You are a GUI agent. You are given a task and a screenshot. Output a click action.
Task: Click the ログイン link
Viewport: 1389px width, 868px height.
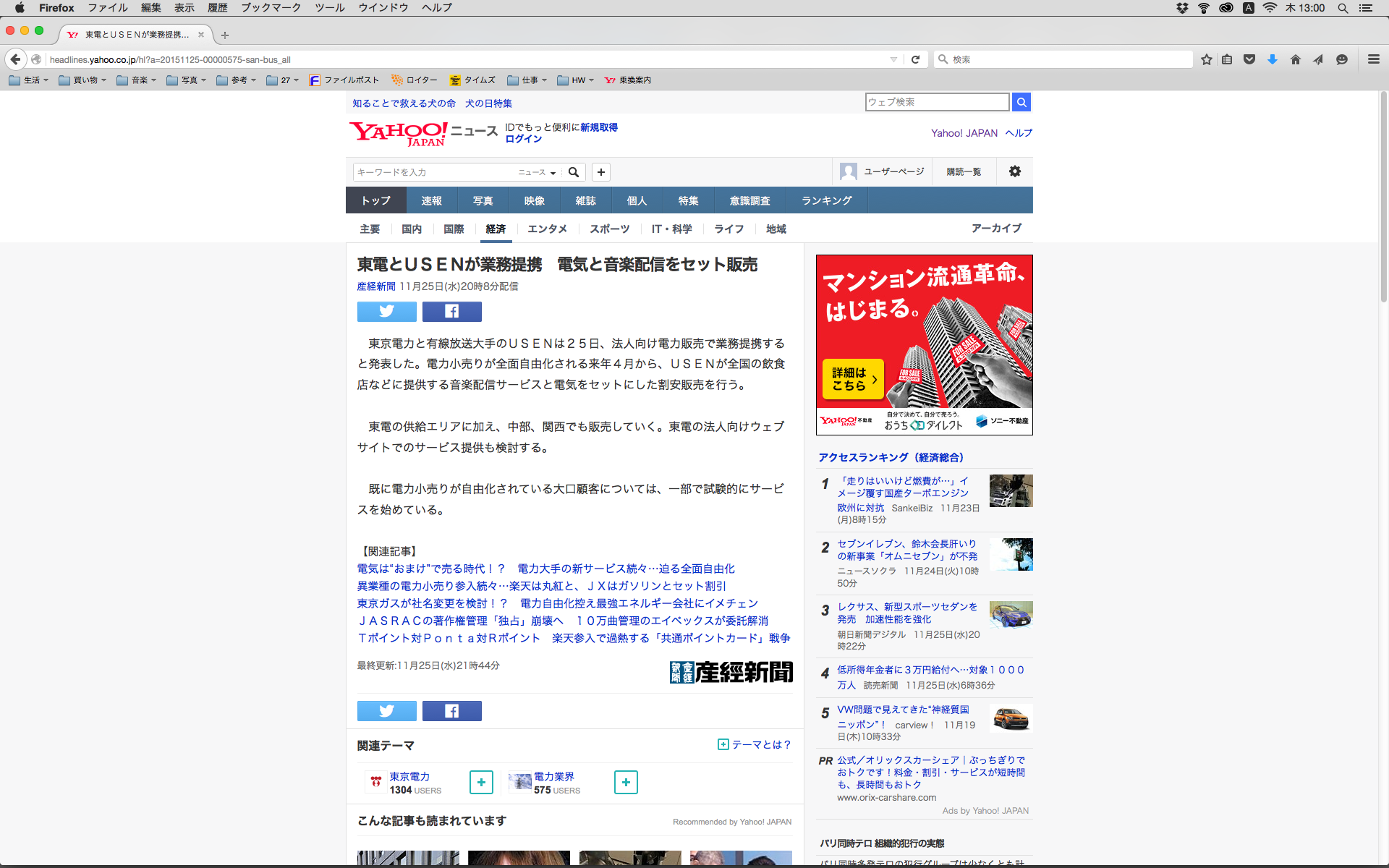coord(523,139)
